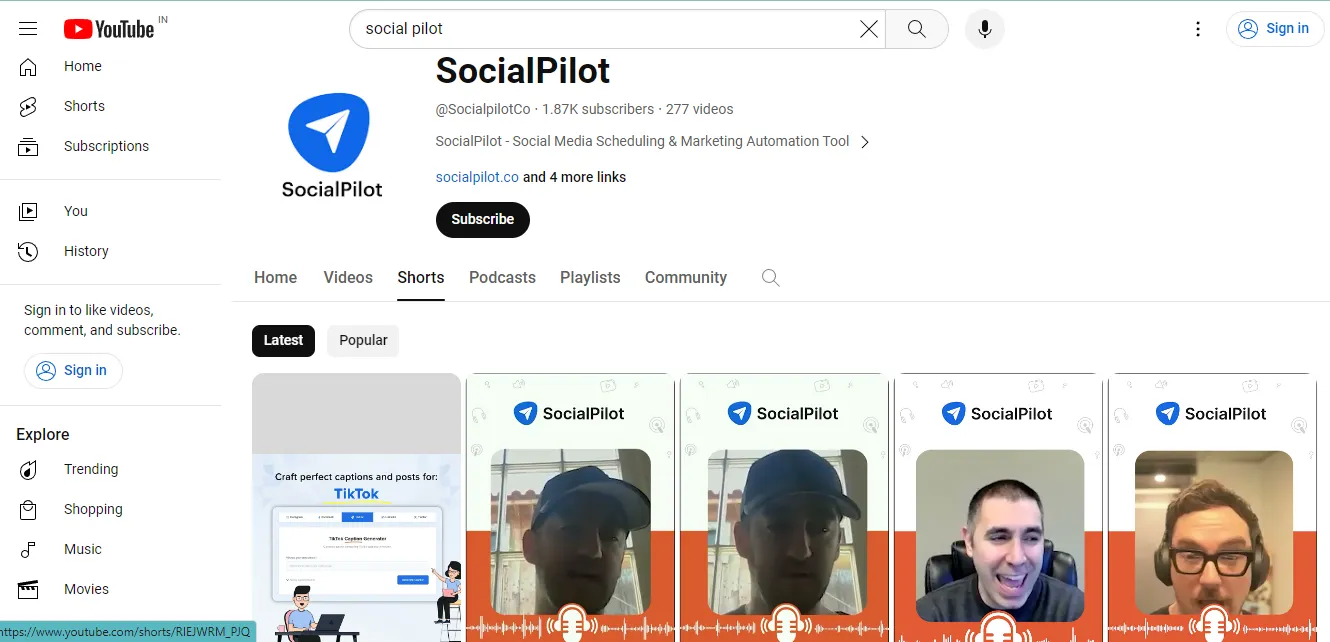The width and height of the screenshot is (1330, 642).
Task: Open the three-dot more options menu
Action: pyautogui.click(x=1197, y=29)
